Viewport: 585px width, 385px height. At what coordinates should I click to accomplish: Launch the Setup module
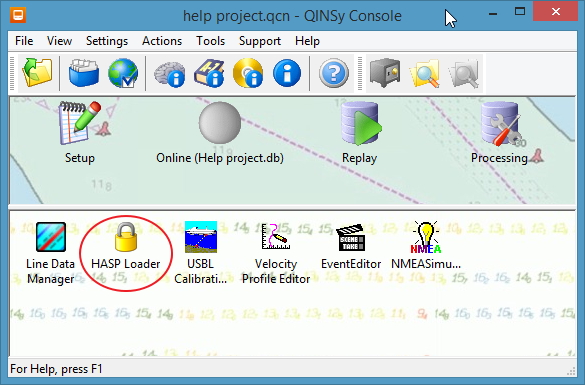[x=80, y=132]
